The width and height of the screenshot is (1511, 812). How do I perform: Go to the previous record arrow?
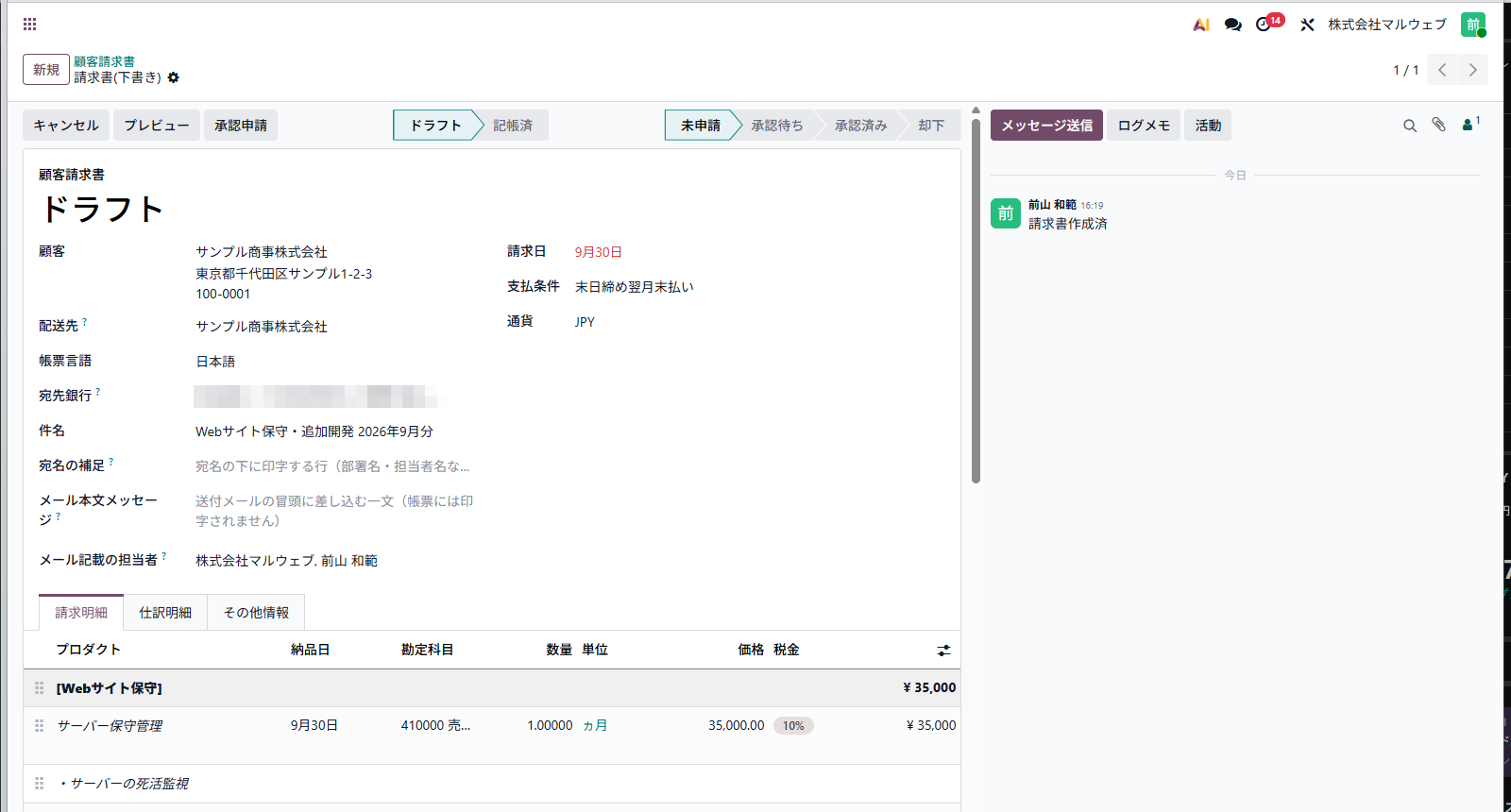pos(1442,70)
